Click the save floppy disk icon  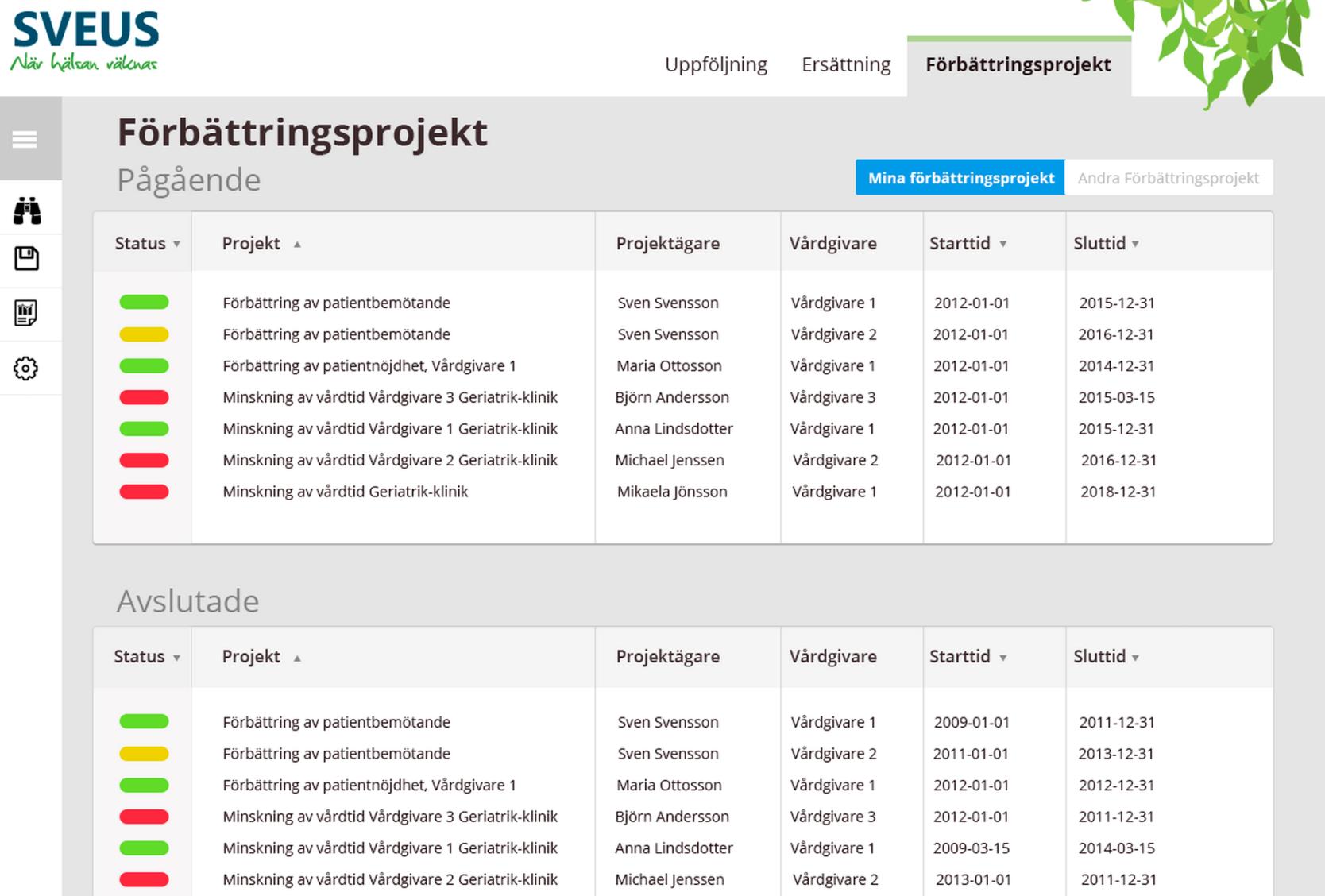26,259
